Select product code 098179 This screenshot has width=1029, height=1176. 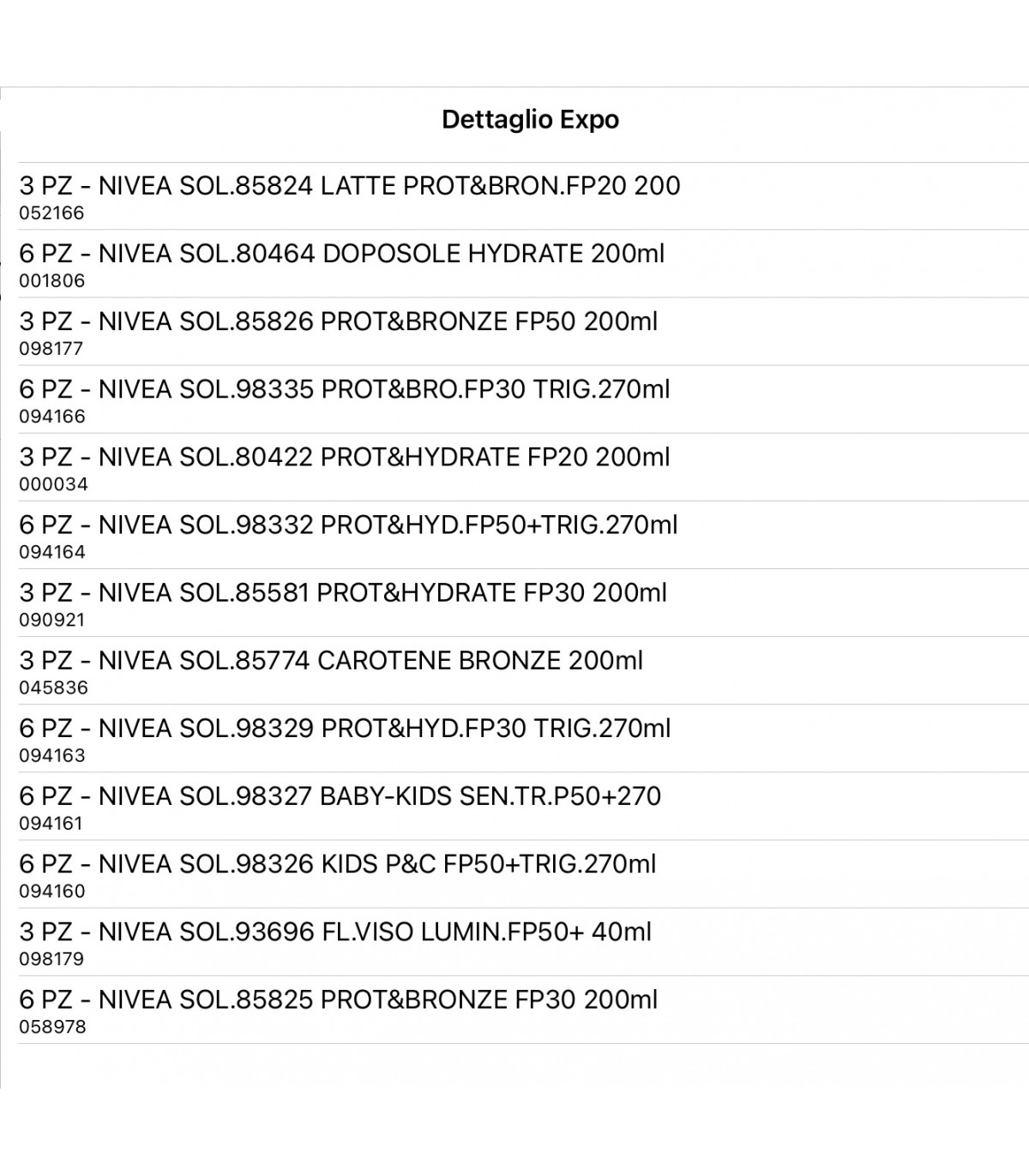(52, 959)
